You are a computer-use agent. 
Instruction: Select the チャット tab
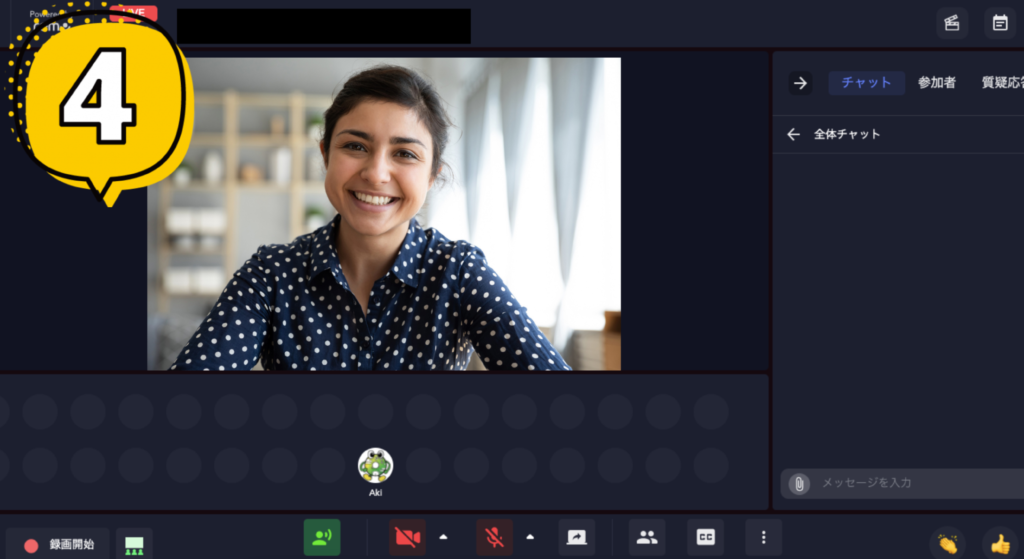(866, 83)
